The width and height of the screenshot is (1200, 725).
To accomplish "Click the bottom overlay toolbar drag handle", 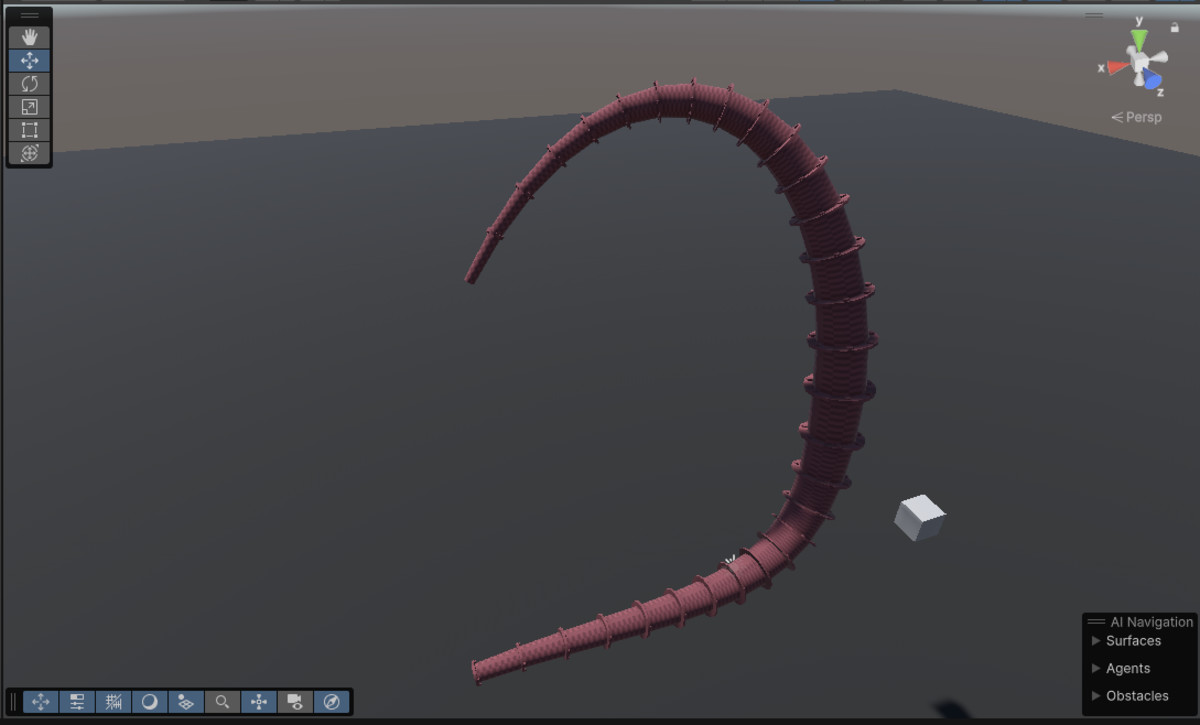I will click(x=13, y=702).
